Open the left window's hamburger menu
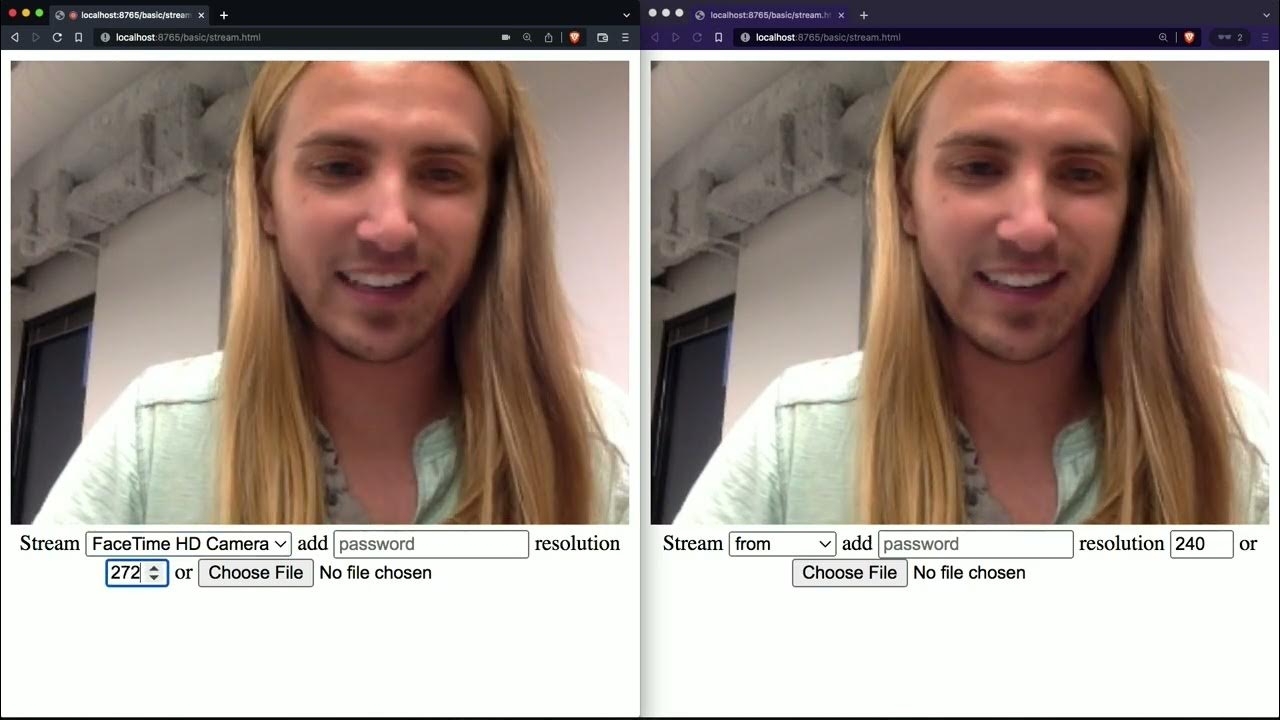1280x720 pixels. 625,37
